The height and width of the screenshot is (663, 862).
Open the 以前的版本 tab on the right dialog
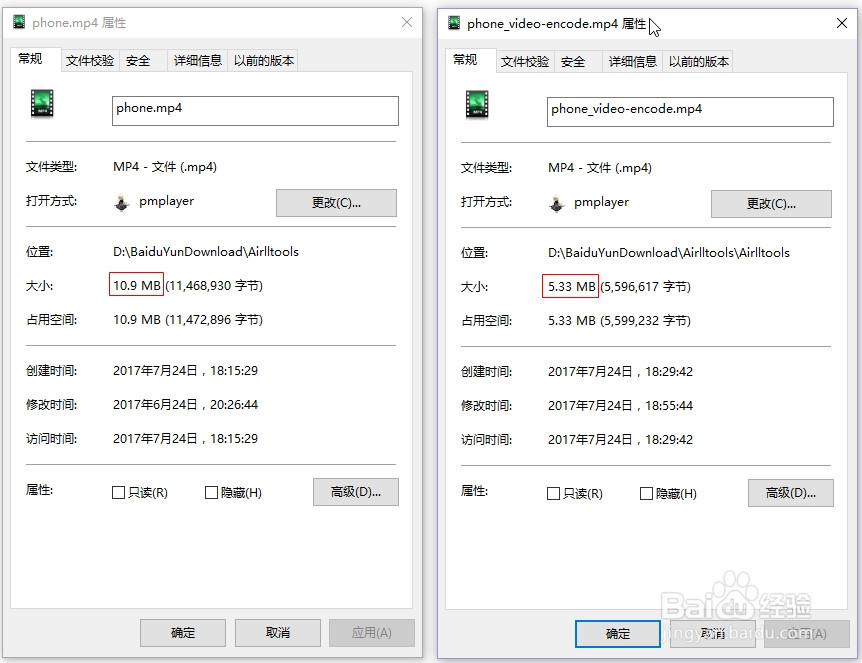700,61
